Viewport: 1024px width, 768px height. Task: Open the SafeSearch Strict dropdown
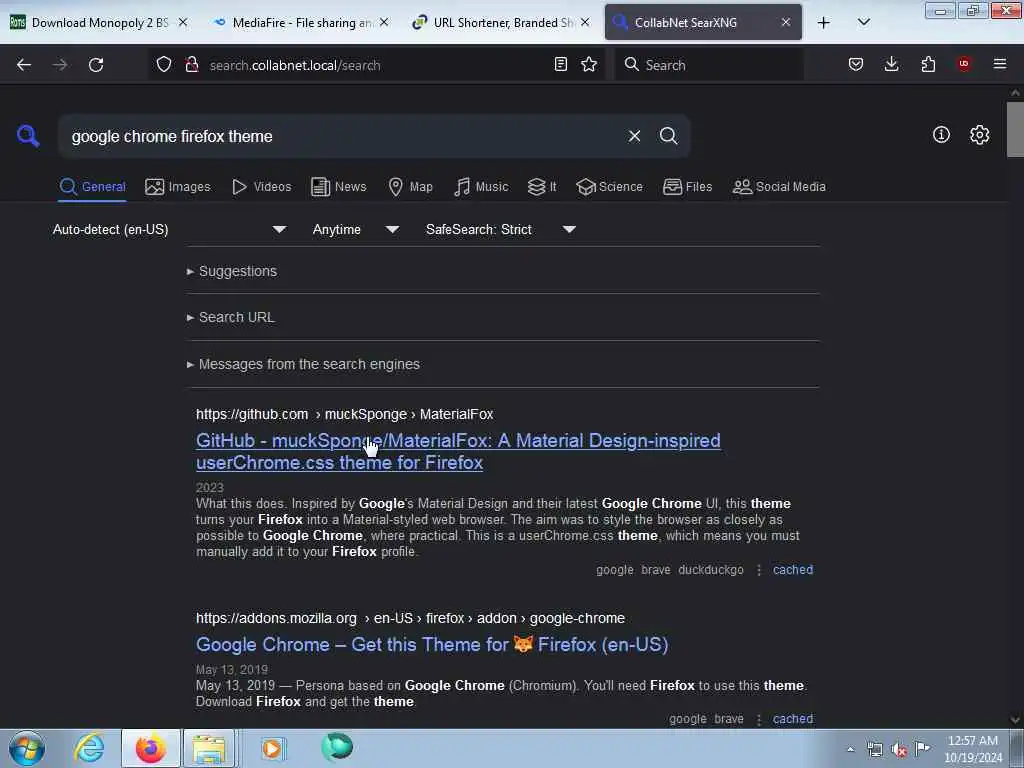pyautogui.click(x=500, y=229)
